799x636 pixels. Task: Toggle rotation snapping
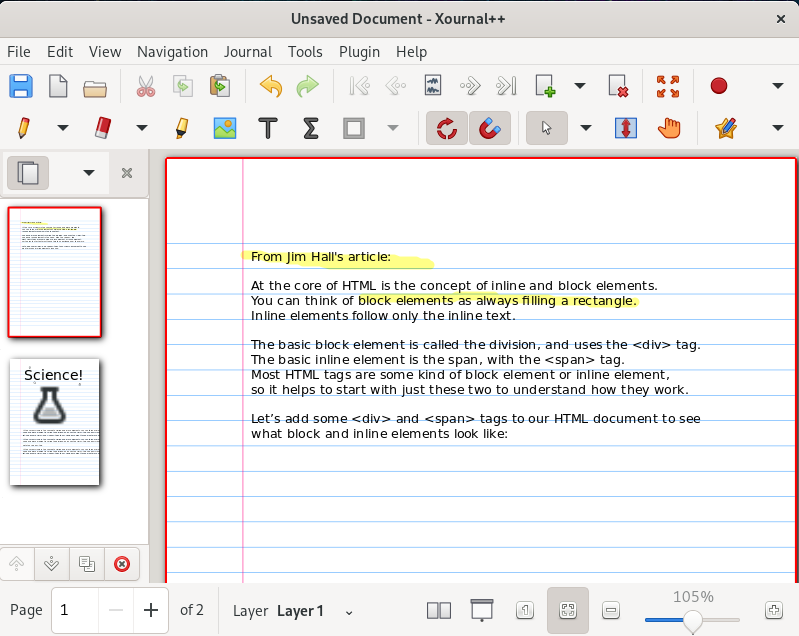pyautogui.click(x=446, y=128)
